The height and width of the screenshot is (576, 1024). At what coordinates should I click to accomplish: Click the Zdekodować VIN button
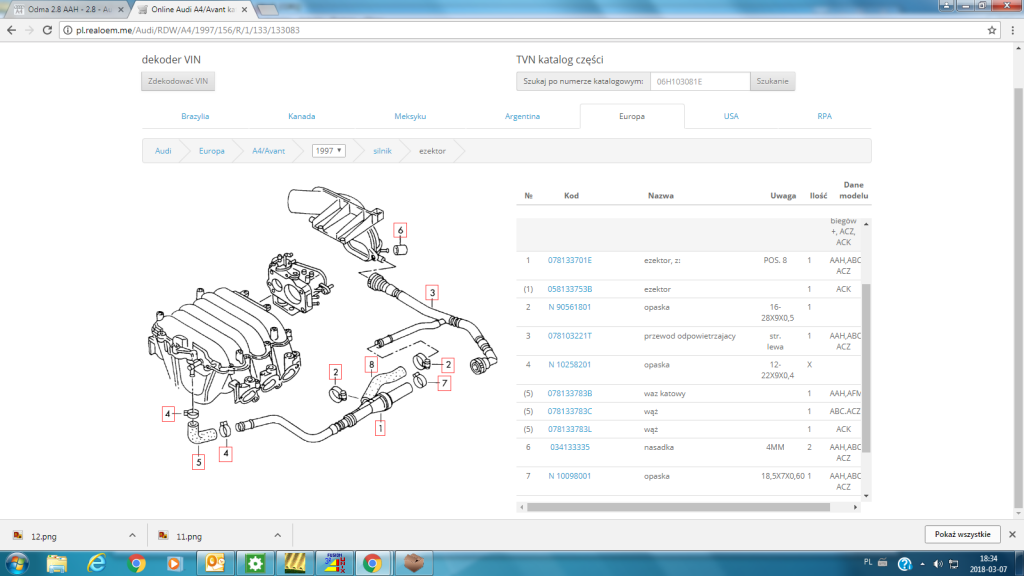(178, 82)
